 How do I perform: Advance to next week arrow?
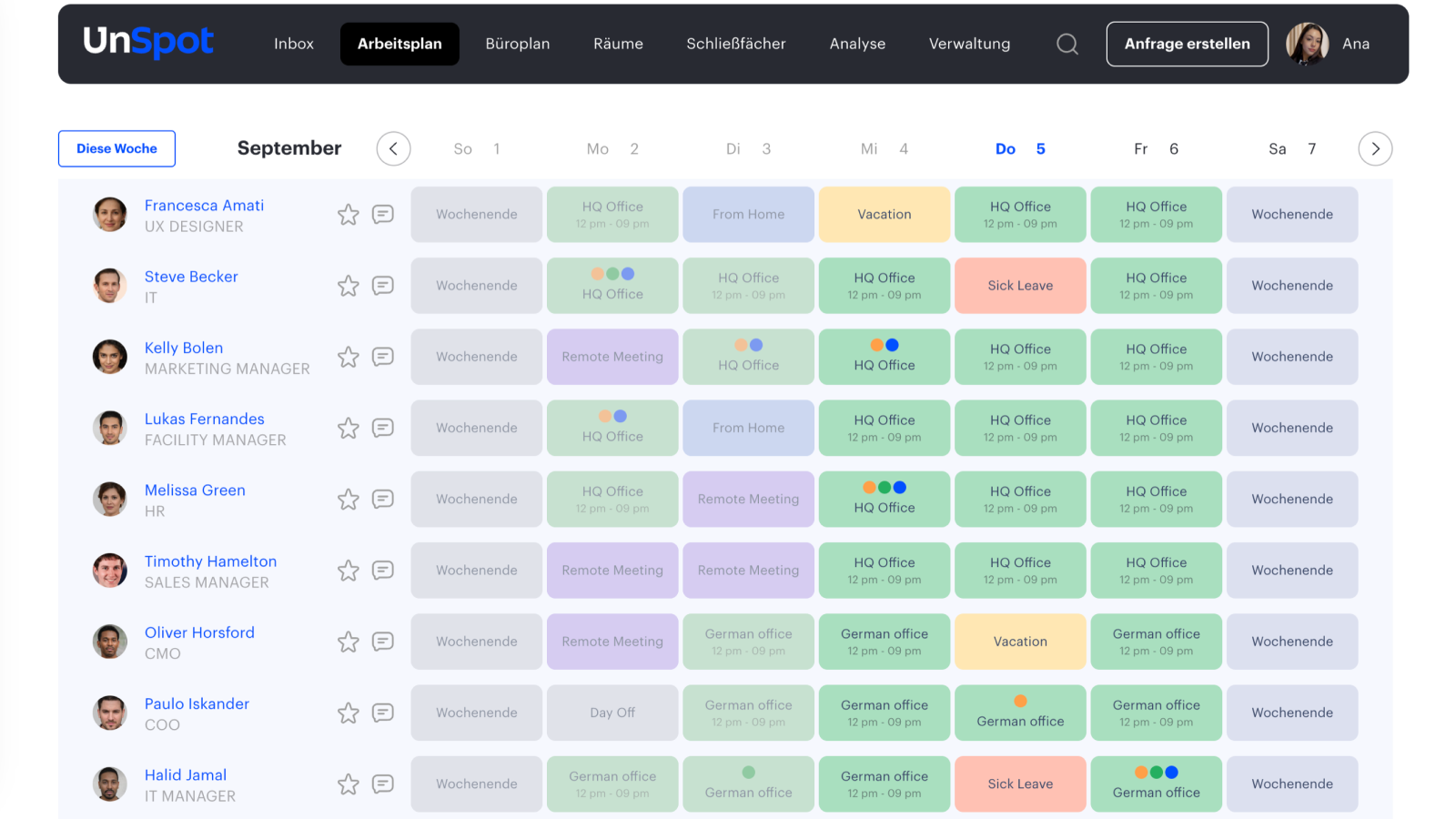(1375, 148)
